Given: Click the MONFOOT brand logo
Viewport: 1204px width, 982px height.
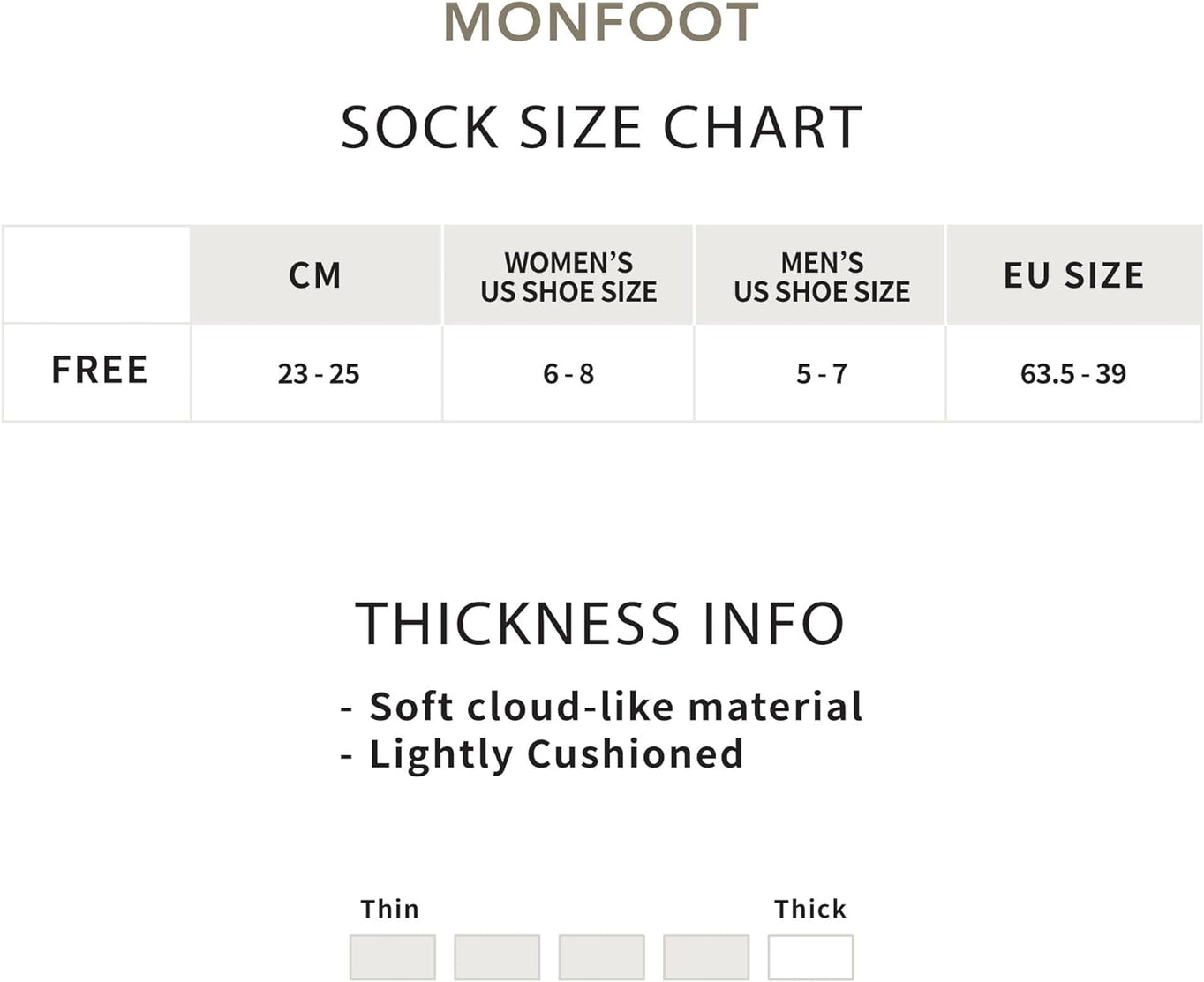Looking at the screenshot, I should click(x=601, y=22).
